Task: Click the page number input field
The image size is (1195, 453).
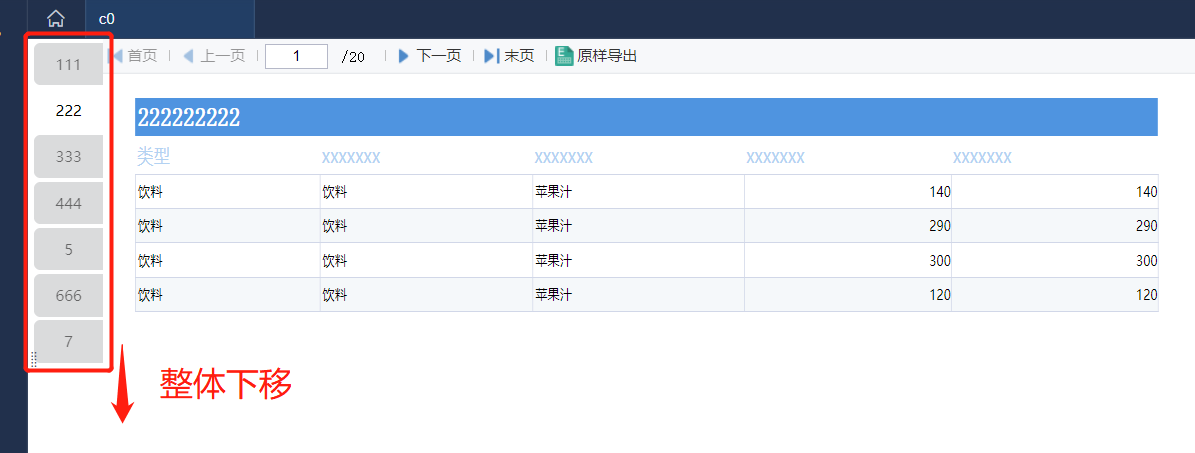Action: [296, 56]
